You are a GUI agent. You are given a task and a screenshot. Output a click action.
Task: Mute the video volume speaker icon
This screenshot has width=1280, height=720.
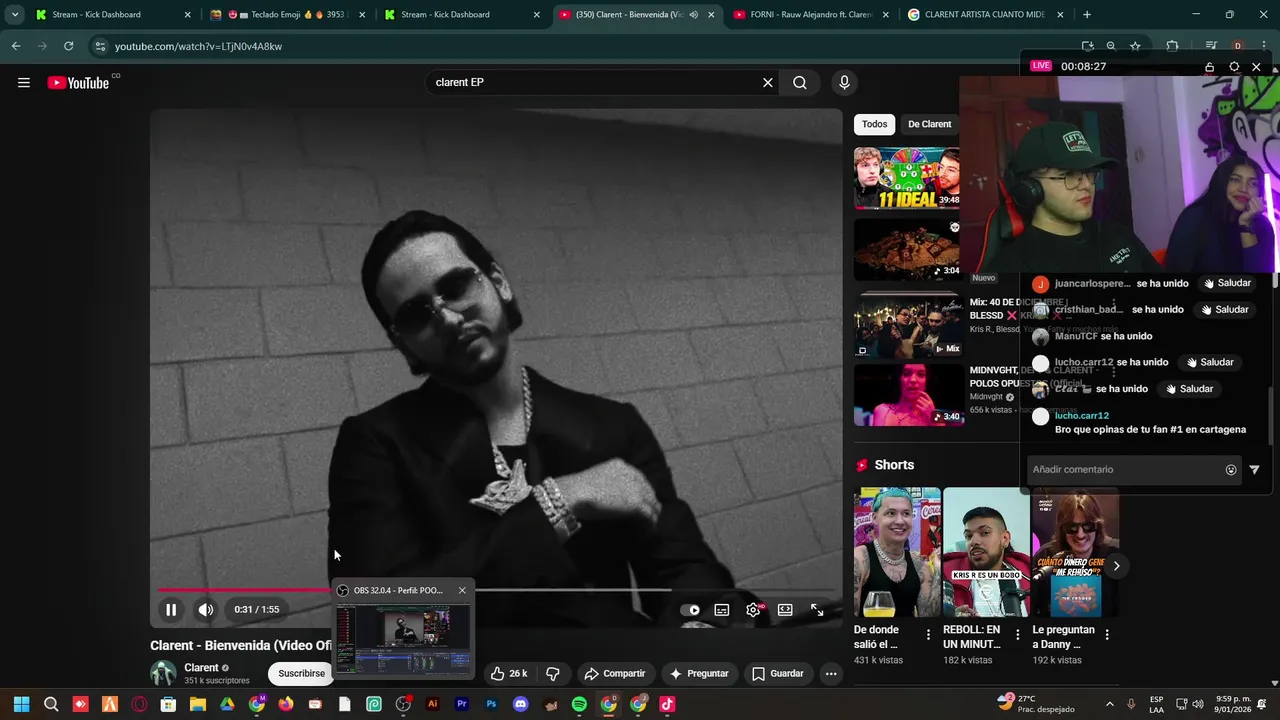tap(205, 609)
